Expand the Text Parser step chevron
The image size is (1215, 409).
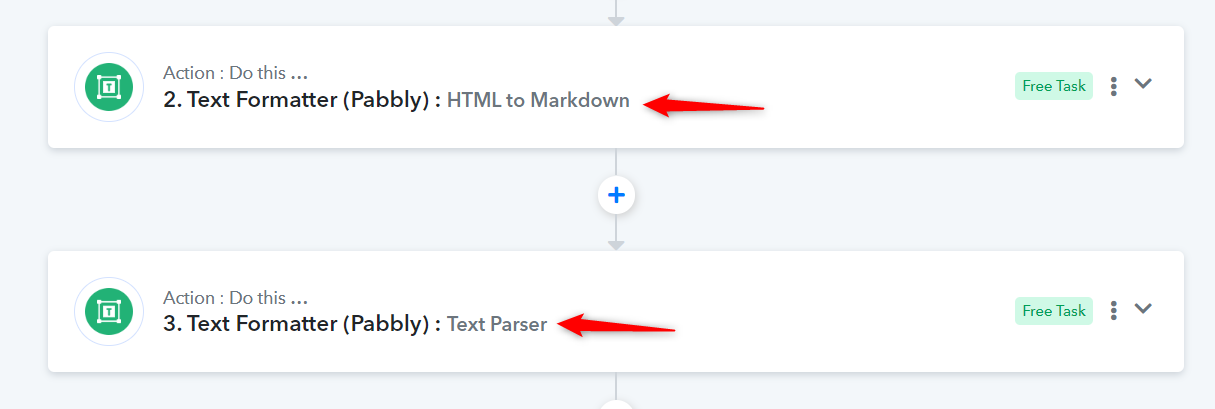[x=1143, y=309]
